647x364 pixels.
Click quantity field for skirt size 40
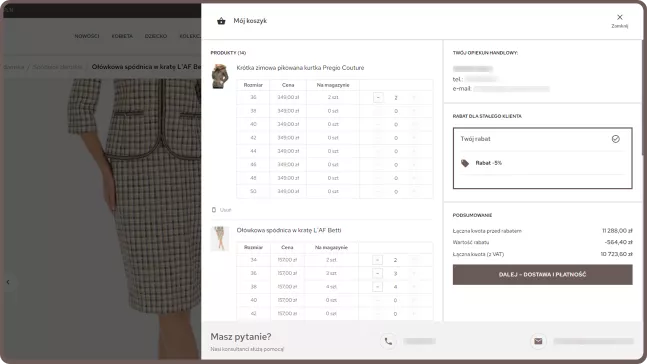(x=395, y=300)
